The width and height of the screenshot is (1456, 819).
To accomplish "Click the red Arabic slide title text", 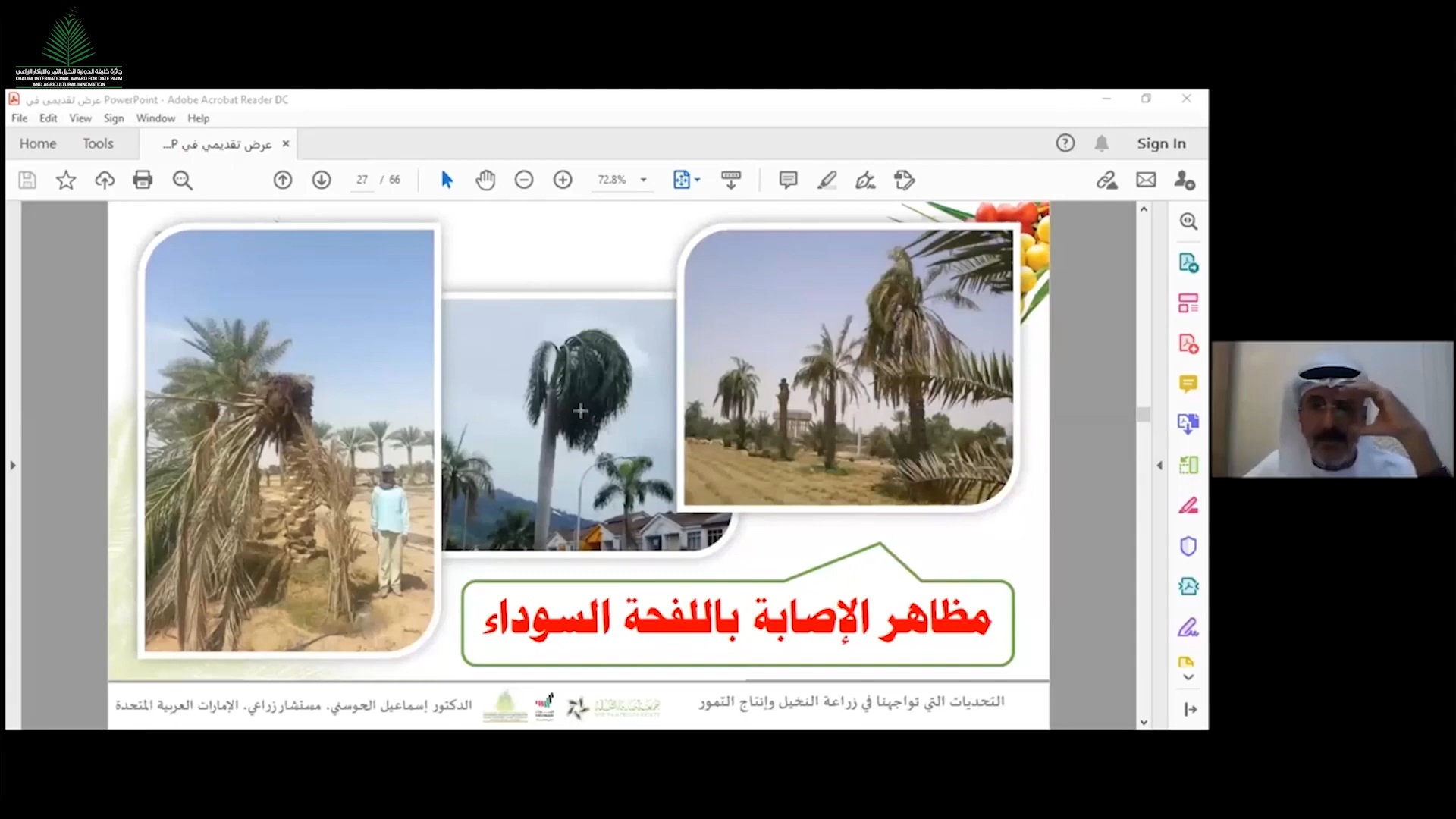I will point(737,619).
